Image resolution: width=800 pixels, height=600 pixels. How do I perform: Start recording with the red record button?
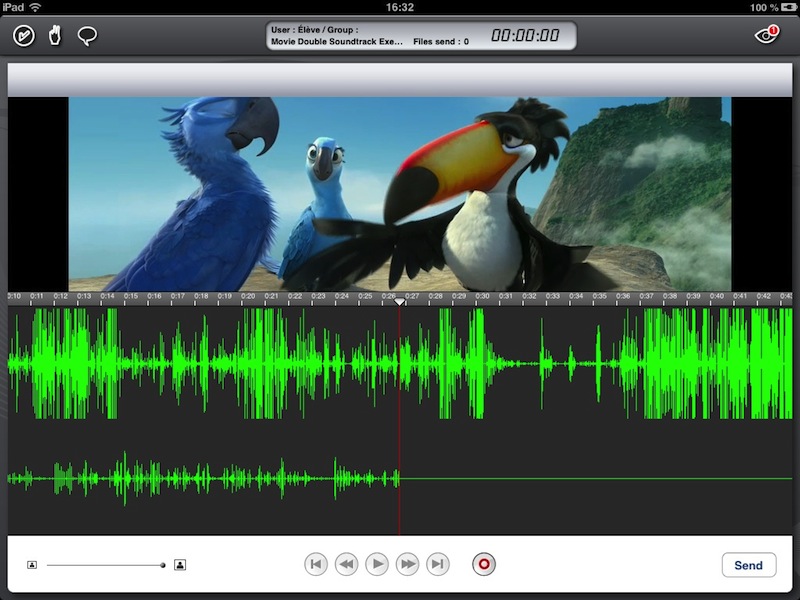pyautogui.click(x=484, y=564)
